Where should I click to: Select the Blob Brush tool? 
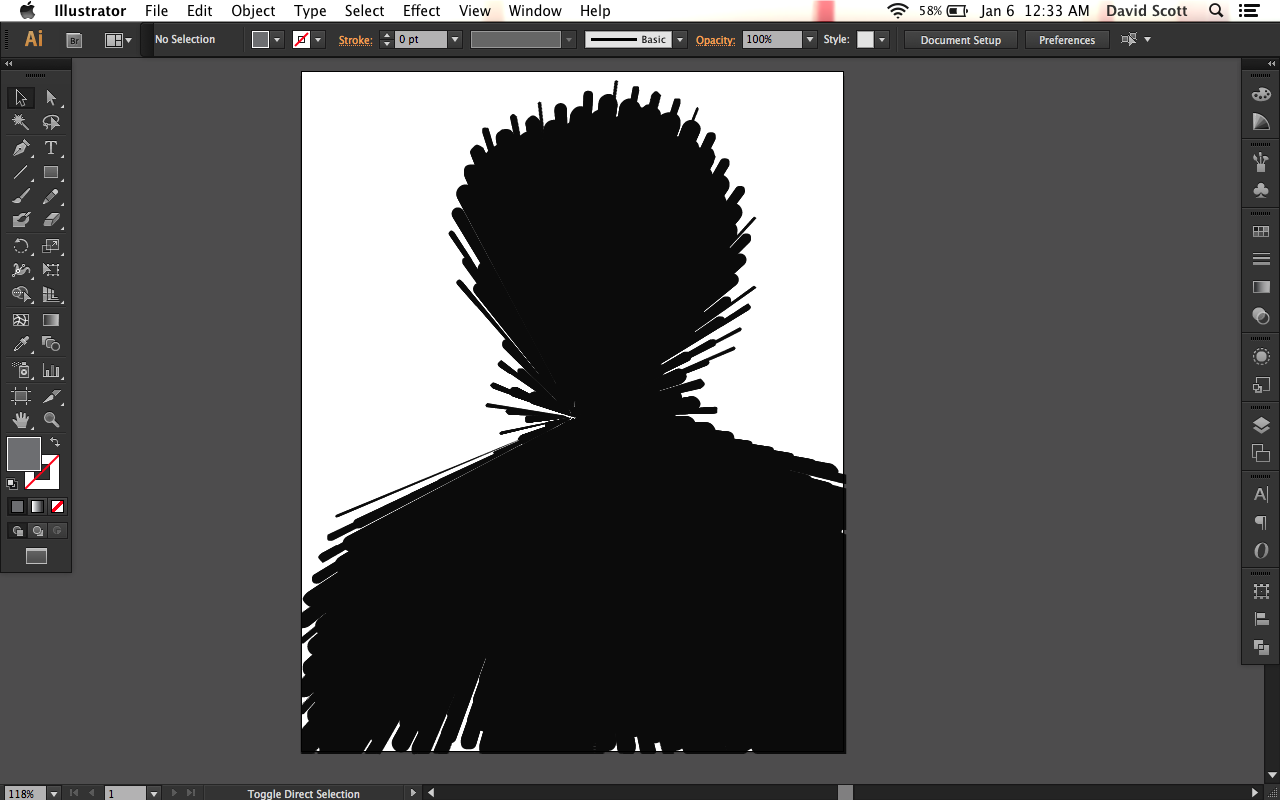click(20, 221)
